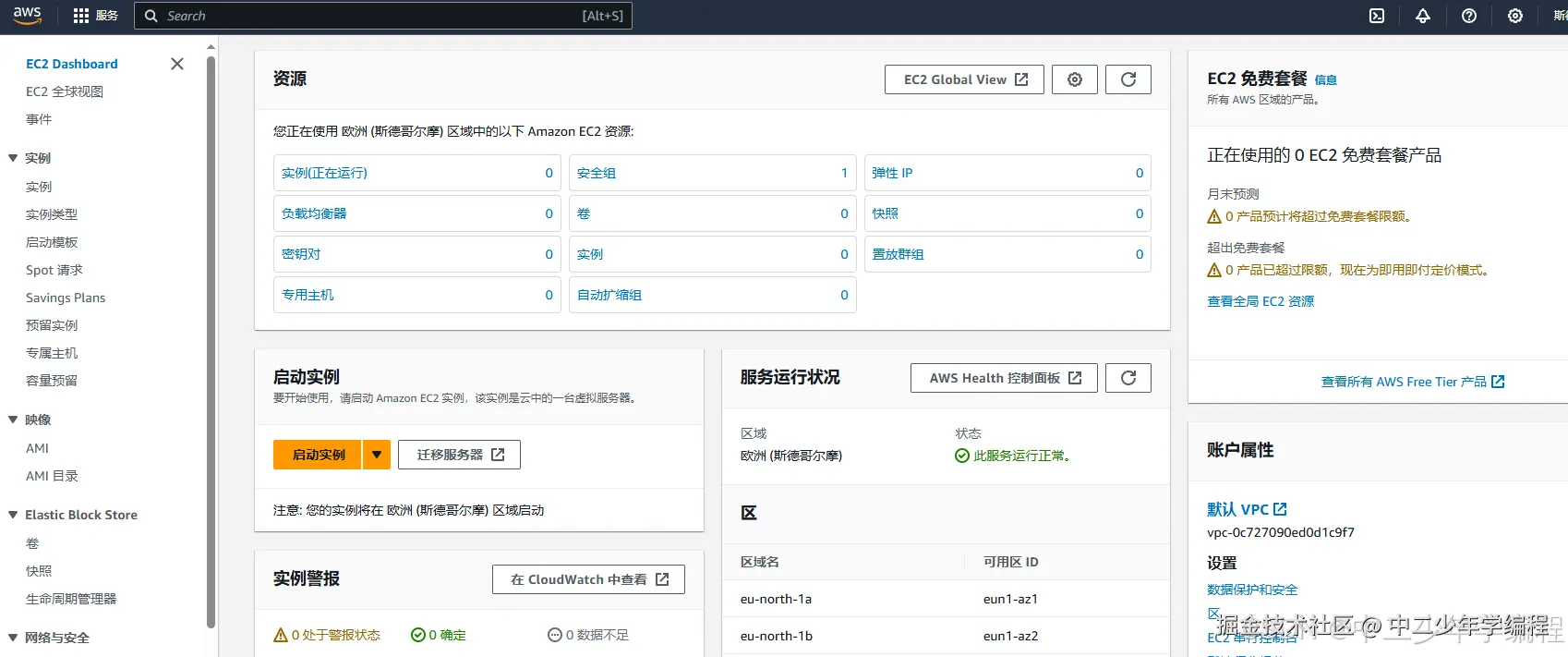Open AMI 目录 in the sidebar

[52, 476]
